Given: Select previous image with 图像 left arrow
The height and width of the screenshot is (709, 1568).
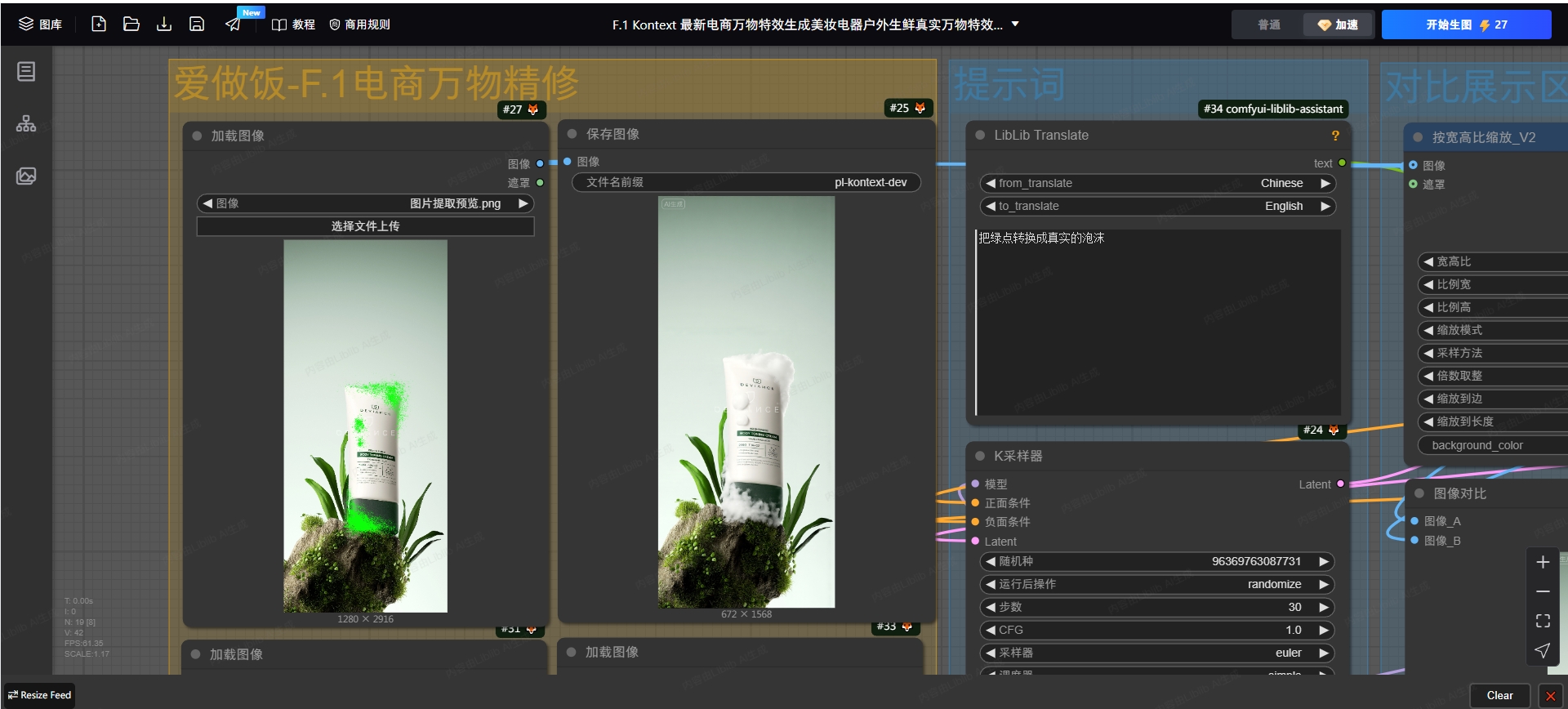Looking at the screenshot, I should click(x=207, y=203).
